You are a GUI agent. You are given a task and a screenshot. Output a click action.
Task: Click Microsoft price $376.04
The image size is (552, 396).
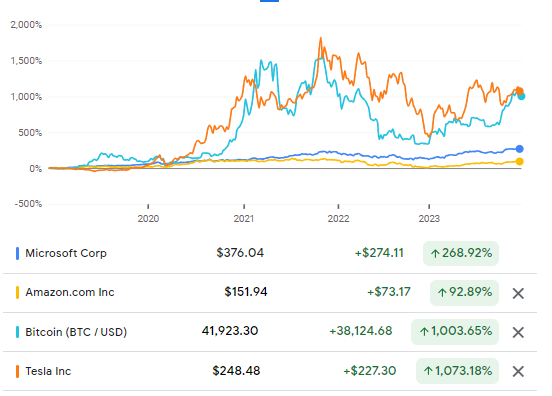pyautogui.click(x=240, y=253)
